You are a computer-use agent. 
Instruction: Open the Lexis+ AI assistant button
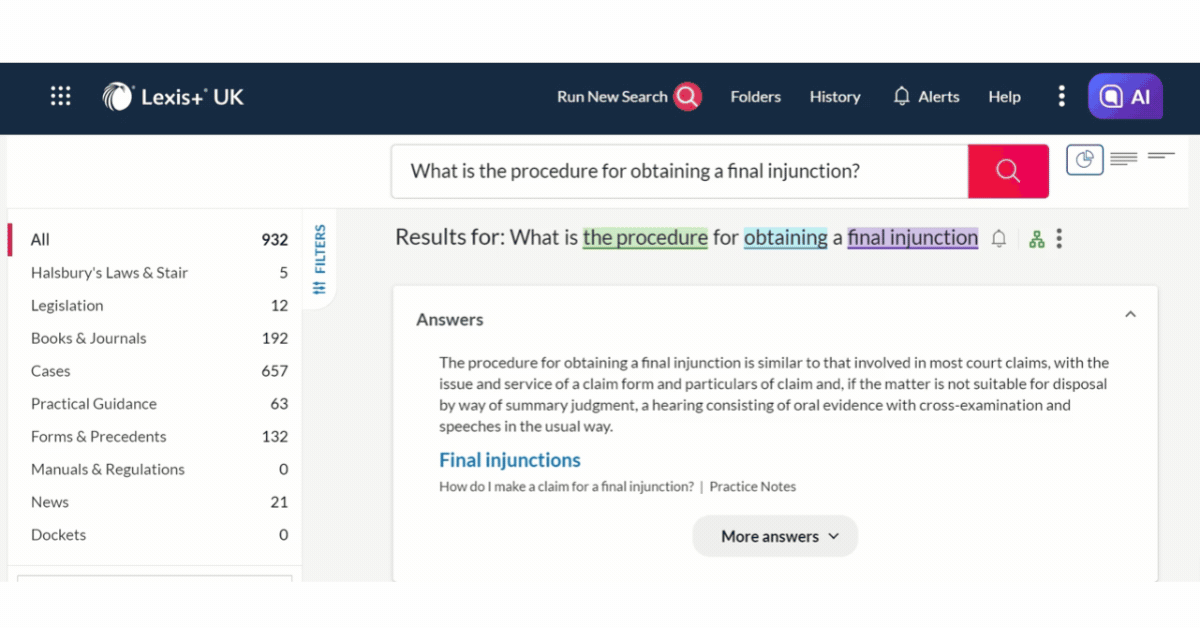tap(1126, 97)
